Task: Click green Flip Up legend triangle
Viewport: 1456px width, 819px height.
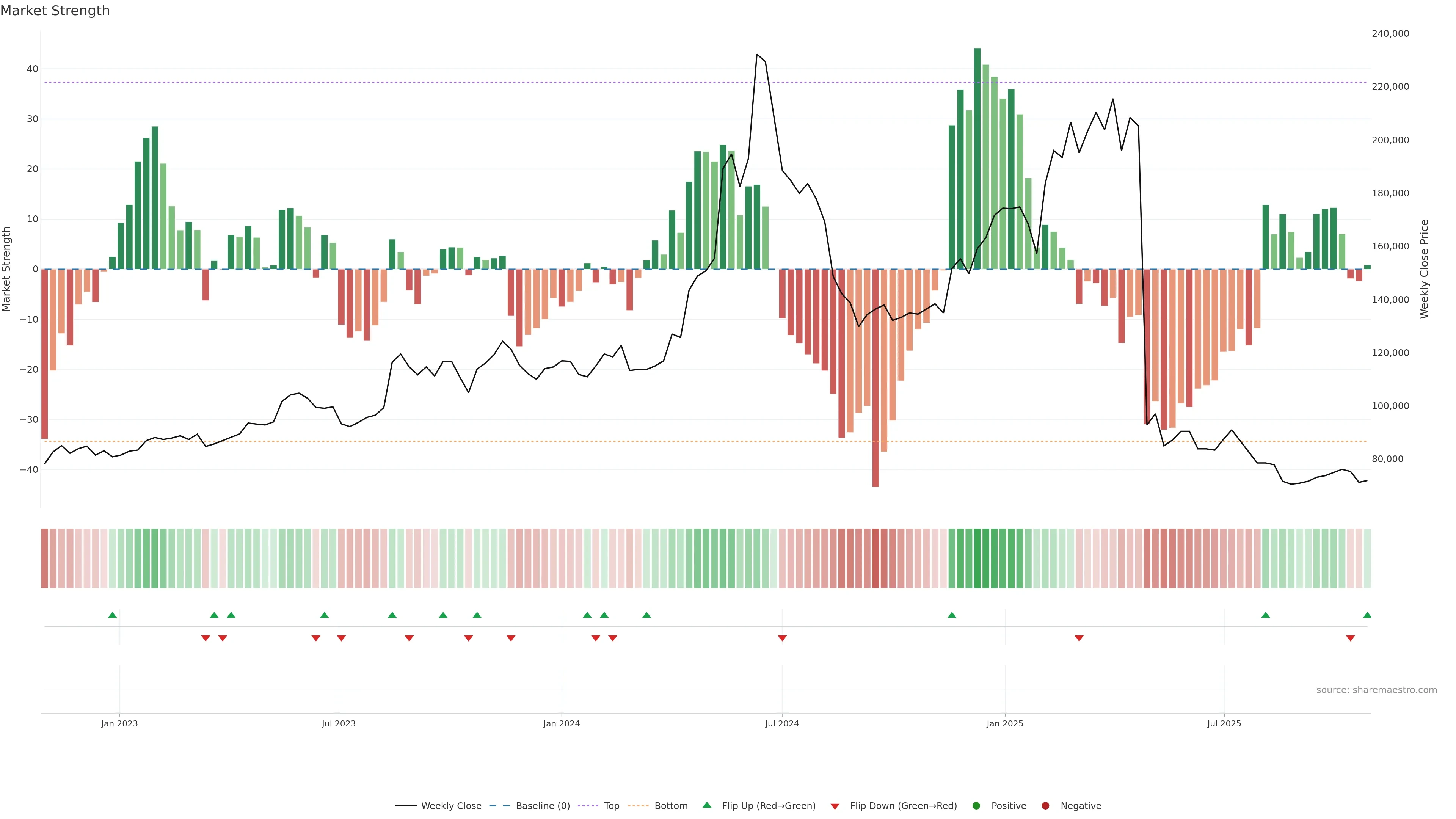Action: click(x=706, y=805)
